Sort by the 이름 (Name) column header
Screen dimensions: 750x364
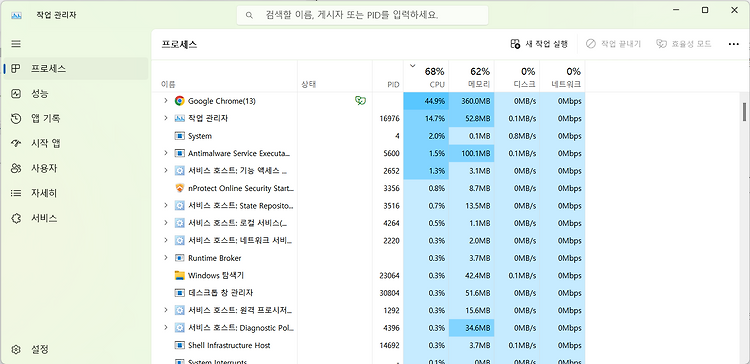click(224, 77)
